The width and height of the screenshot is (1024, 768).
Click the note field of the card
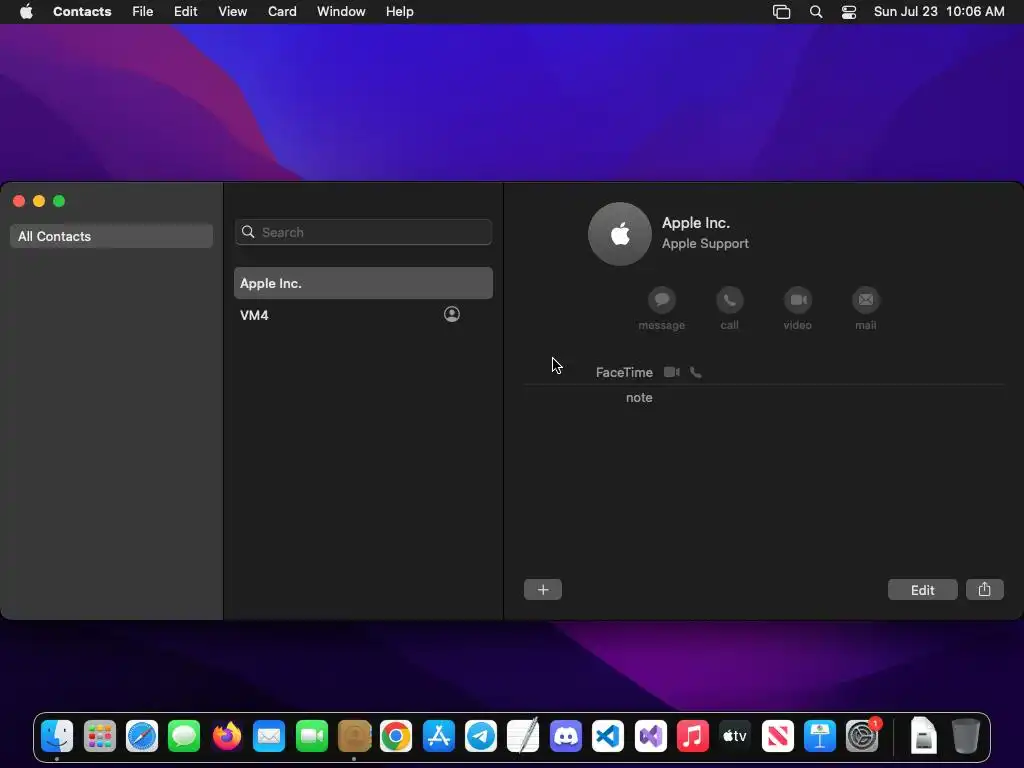[x=639, y=398]
